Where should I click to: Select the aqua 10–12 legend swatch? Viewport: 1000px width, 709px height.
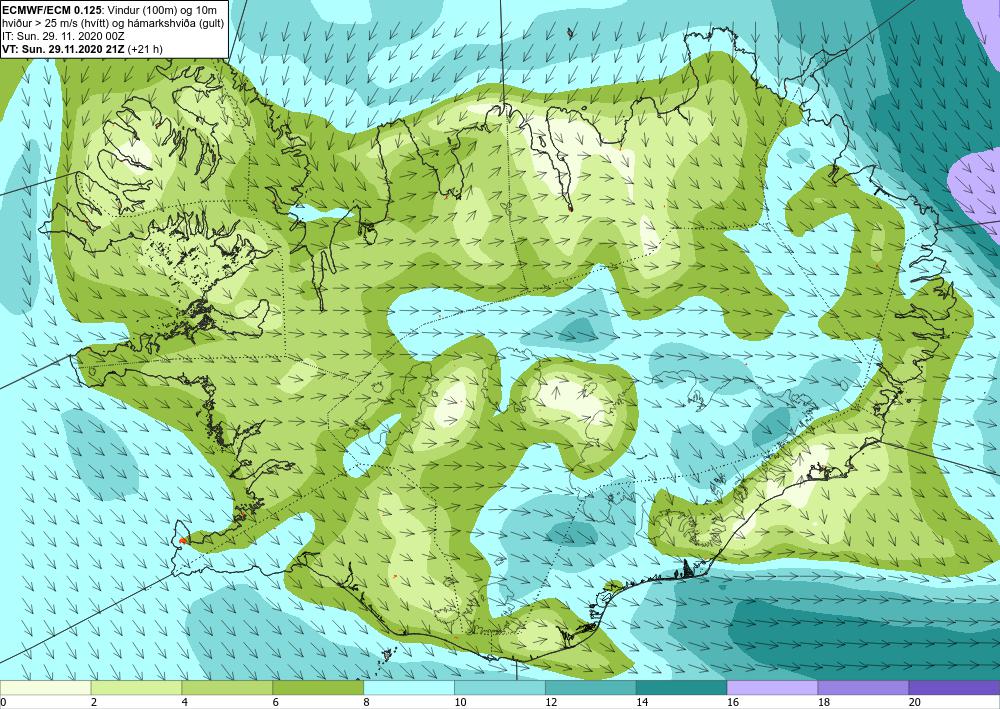pos(499,688)
